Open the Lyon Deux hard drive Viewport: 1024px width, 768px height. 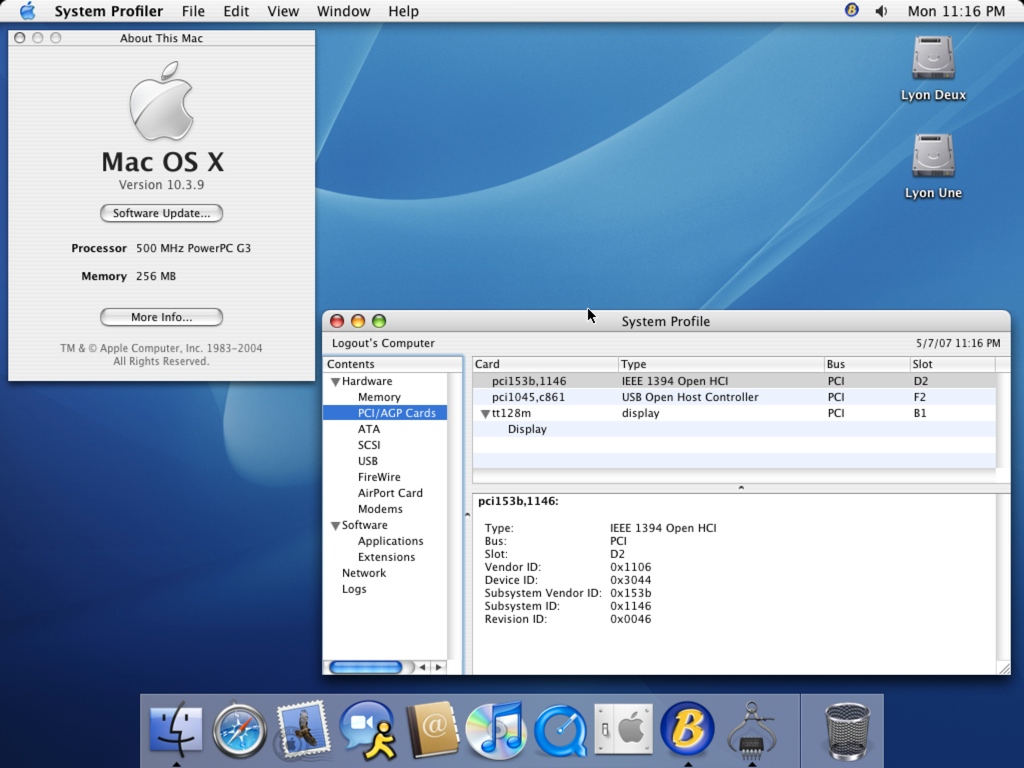[933, 60]
